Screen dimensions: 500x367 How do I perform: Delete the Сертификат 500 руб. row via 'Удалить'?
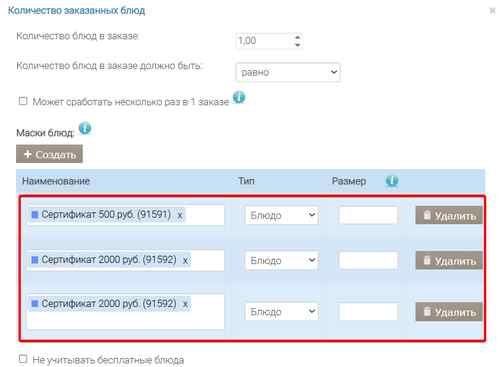pos(449,215)
